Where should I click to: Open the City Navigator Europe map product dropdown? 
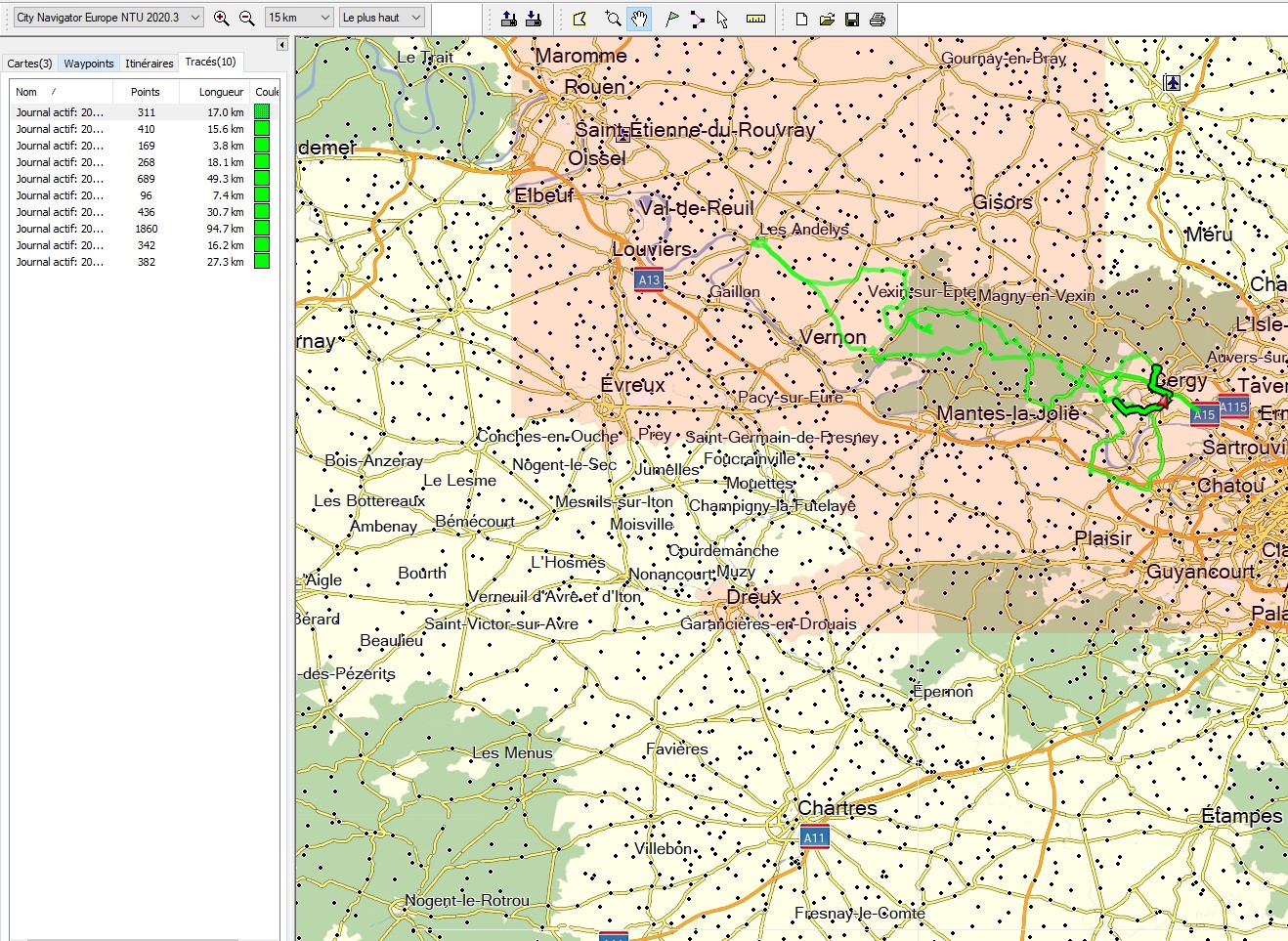(x=108, y=18)
